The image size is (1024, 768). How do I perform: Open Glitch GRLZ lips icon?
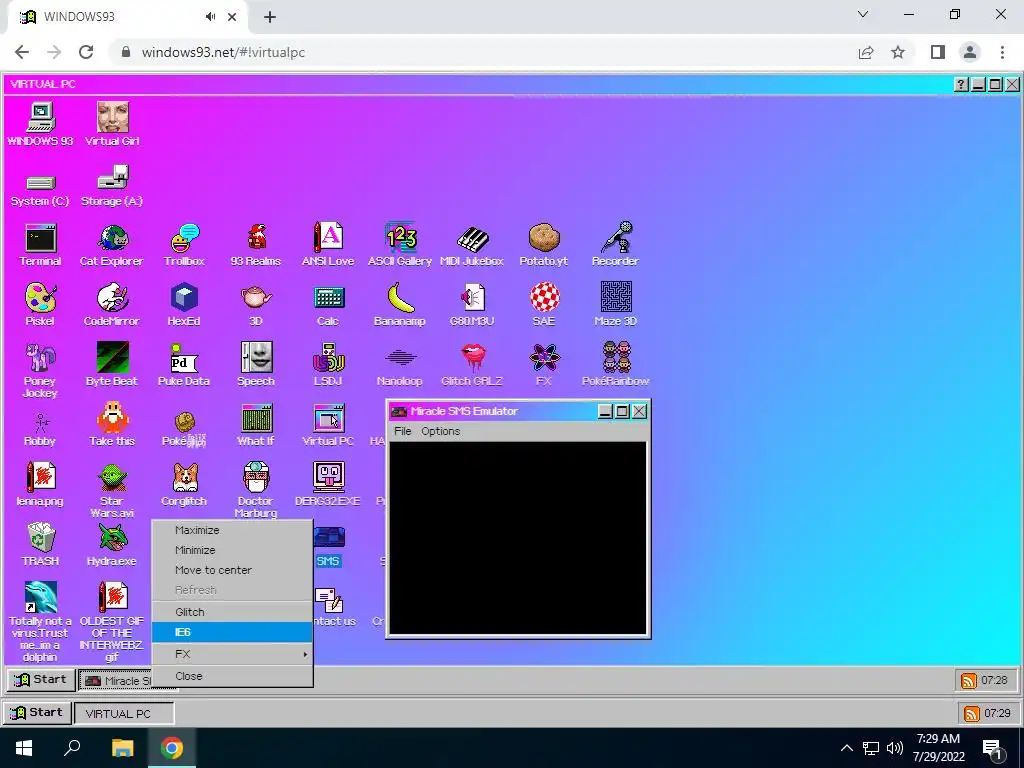[x=472, y=364]
